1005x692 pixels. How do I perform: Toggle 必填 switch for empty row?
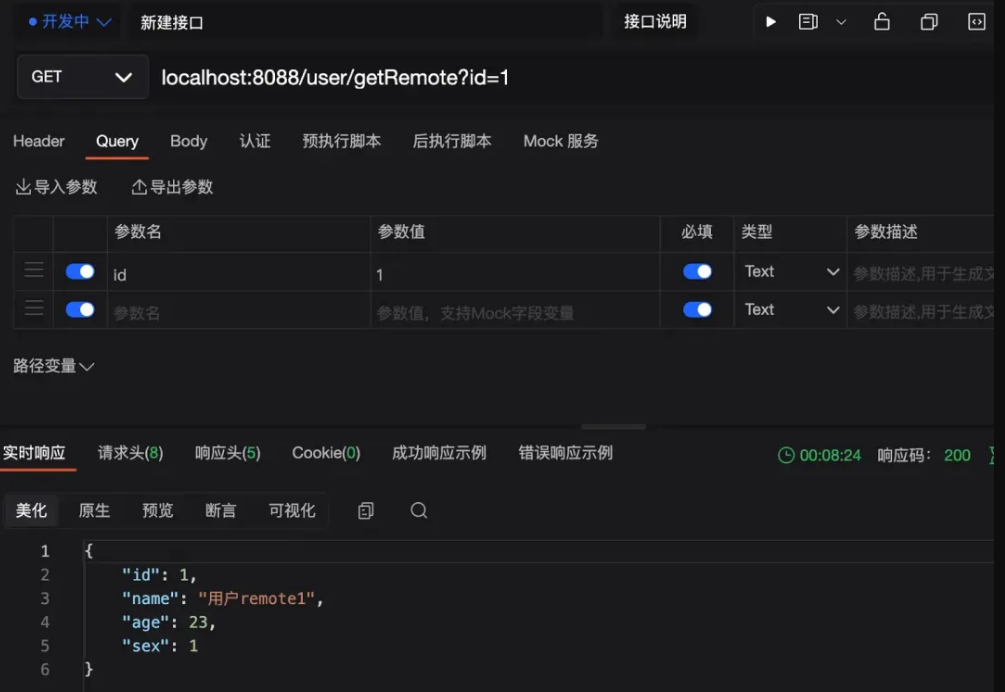click(697, 310)
